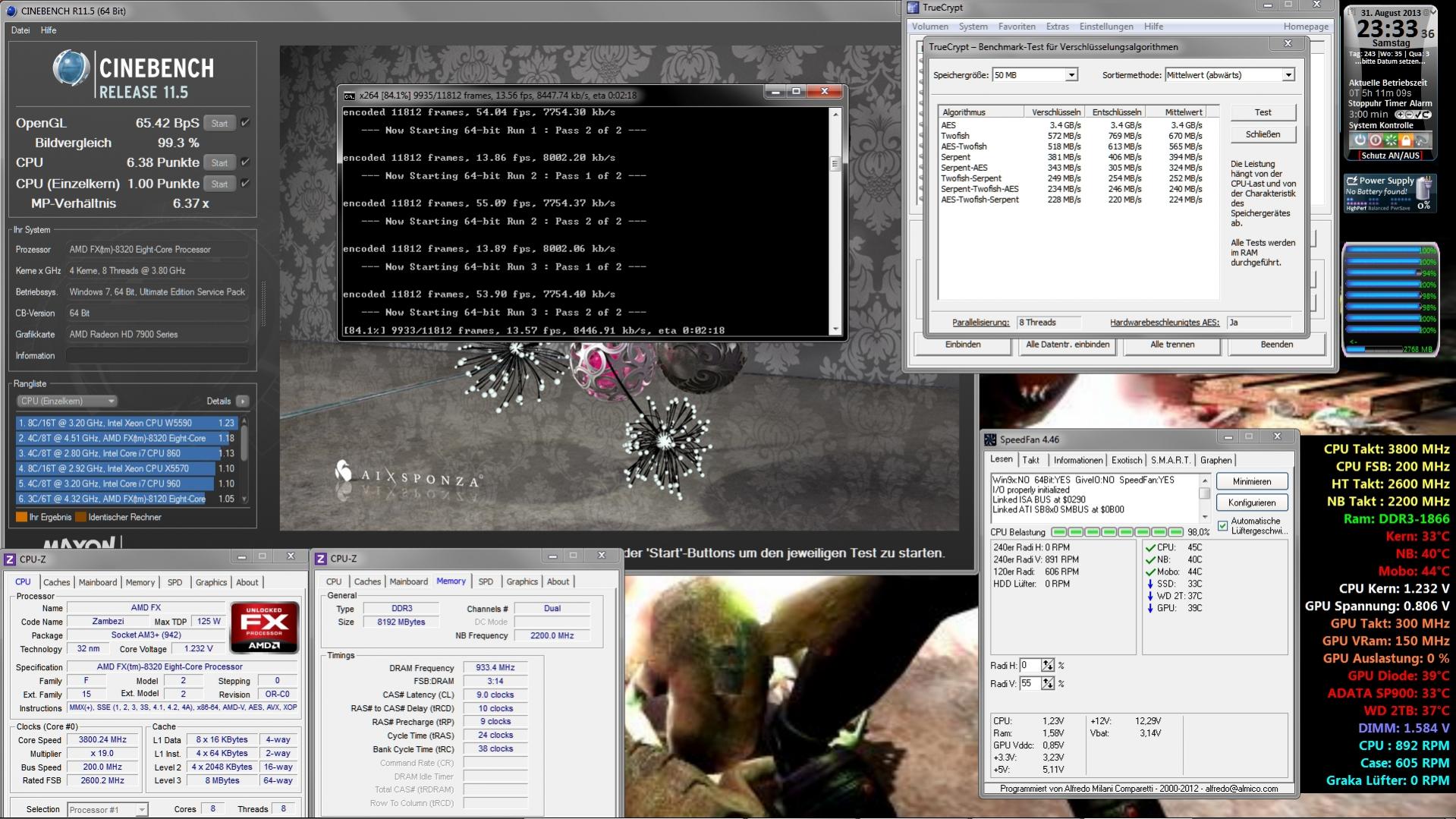Toggle the CPU (Einzelkern) test checkbox
This screenshot has width=1456, height=819.
tap(245, 184)
